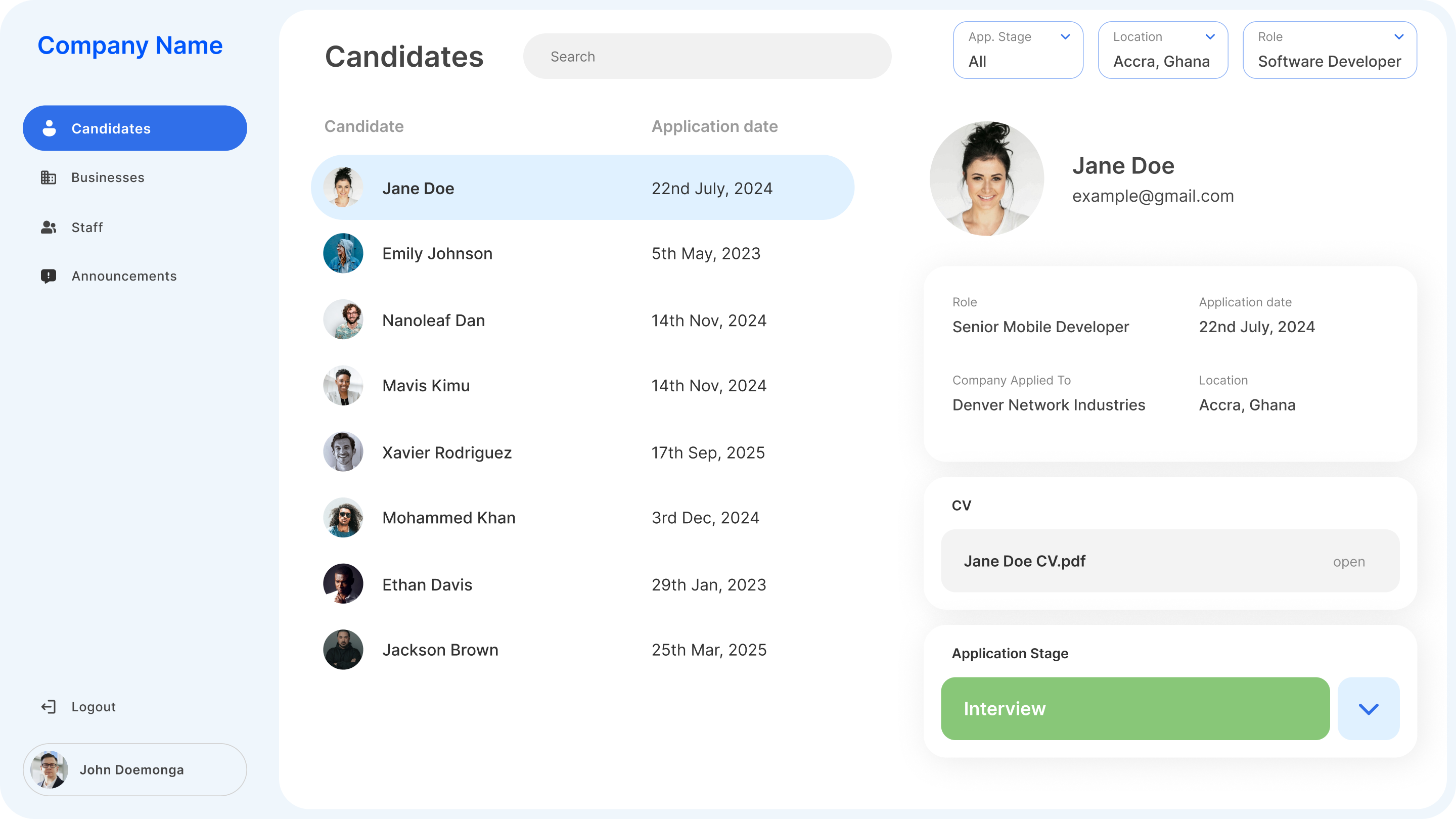This screenshot has width=1456, height=819.
Task: Click the Staff people icon
Action: (49, 227)
